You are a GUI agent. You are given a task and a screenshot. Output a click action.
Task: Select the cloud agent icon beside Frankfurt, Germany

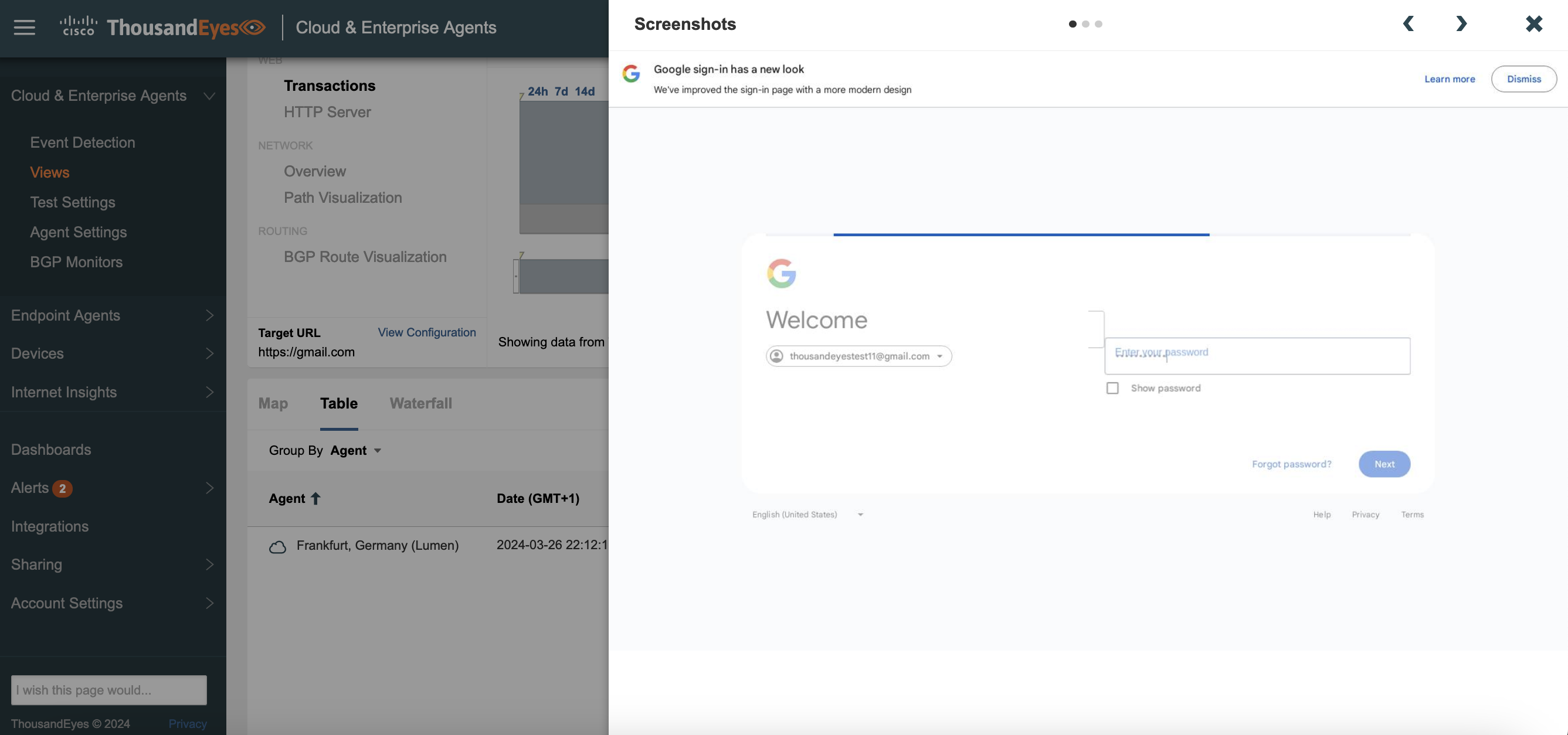tap(277, 546)
